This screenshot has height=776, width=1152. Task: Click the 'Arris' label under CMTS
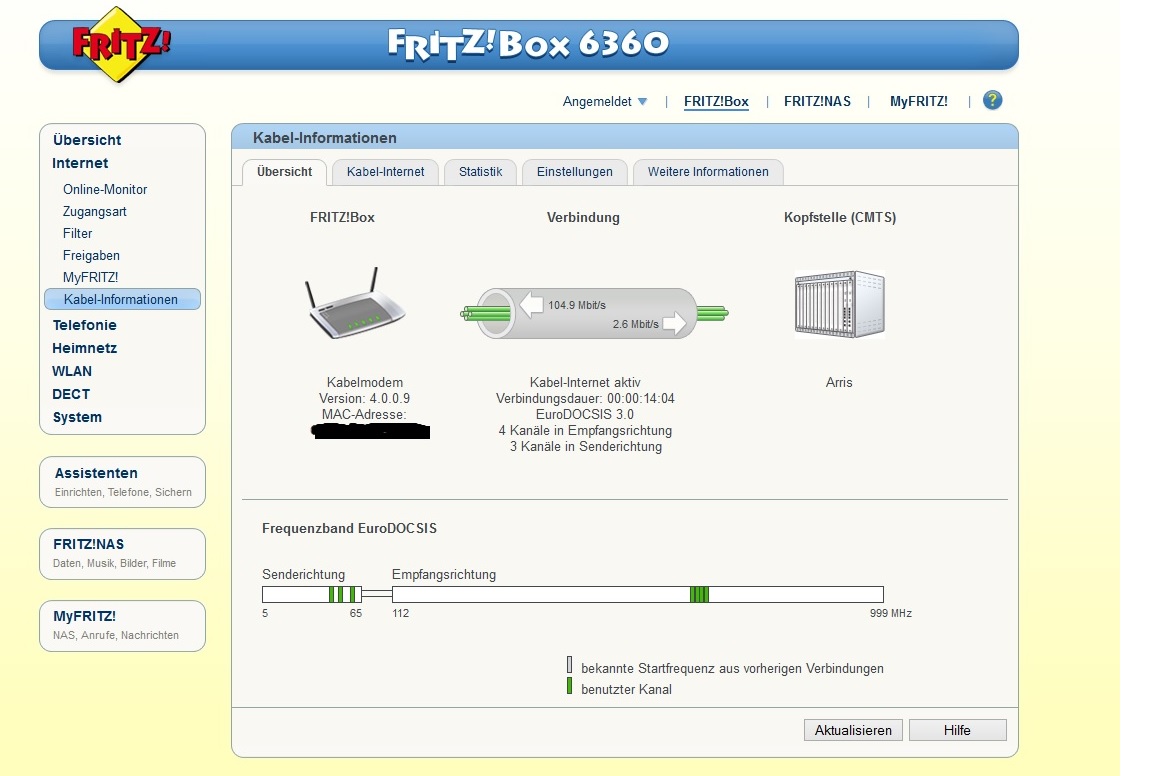[839, 382]
